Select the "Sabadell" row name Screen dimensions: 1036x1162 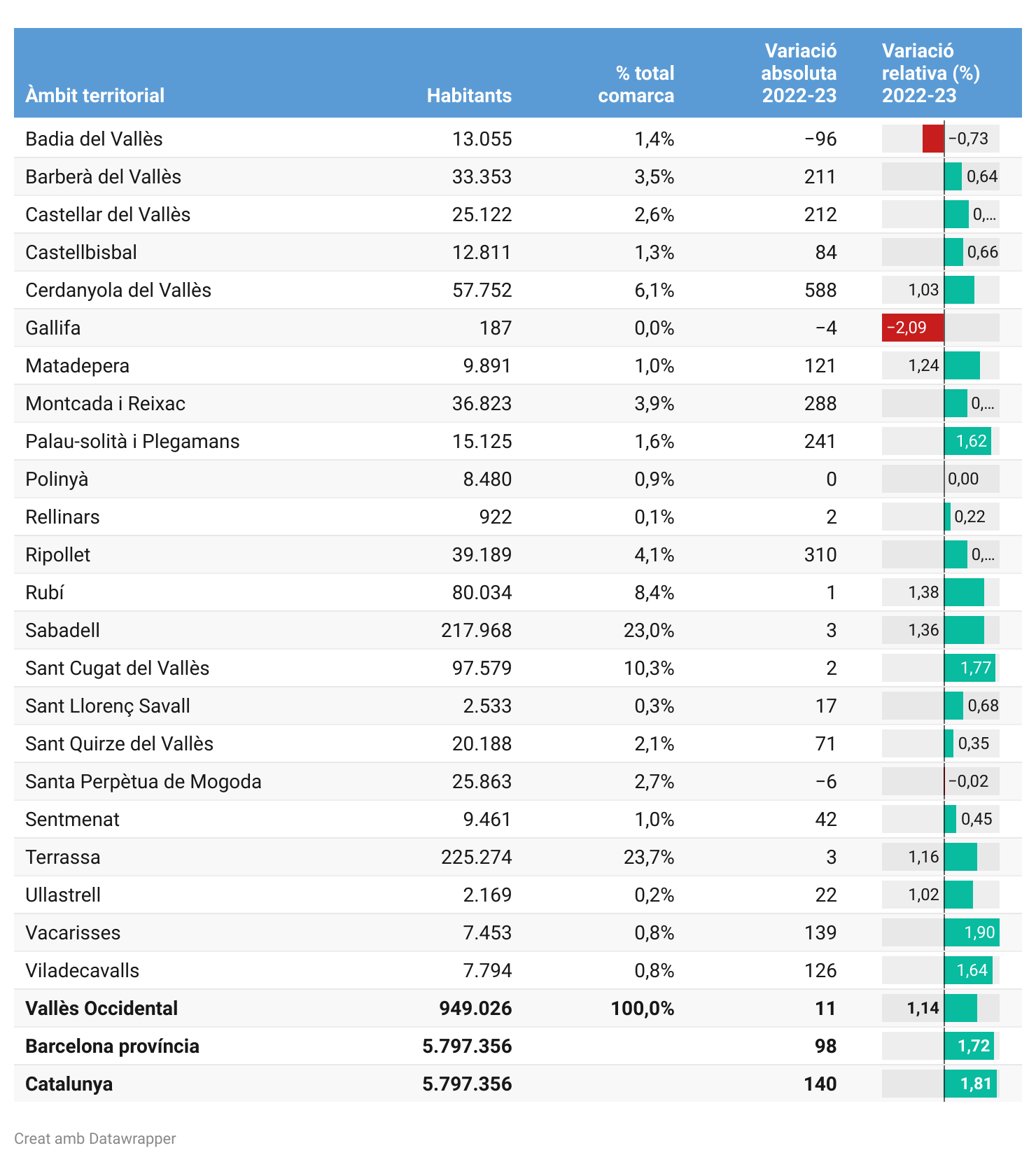pos(62,630)
